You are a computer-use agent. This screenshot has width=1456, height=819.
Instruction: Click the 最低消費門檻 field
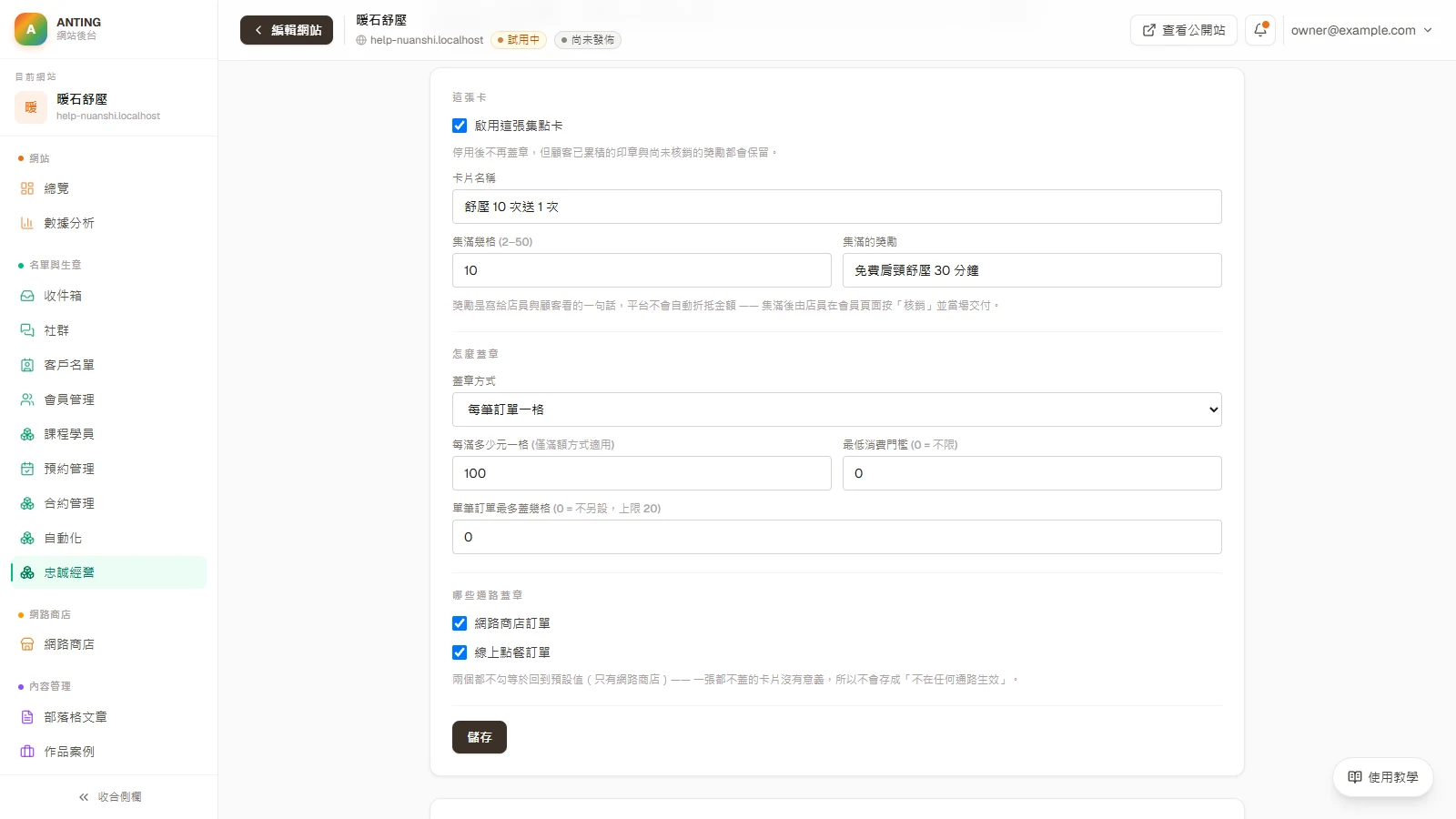tap(1032, 473)
